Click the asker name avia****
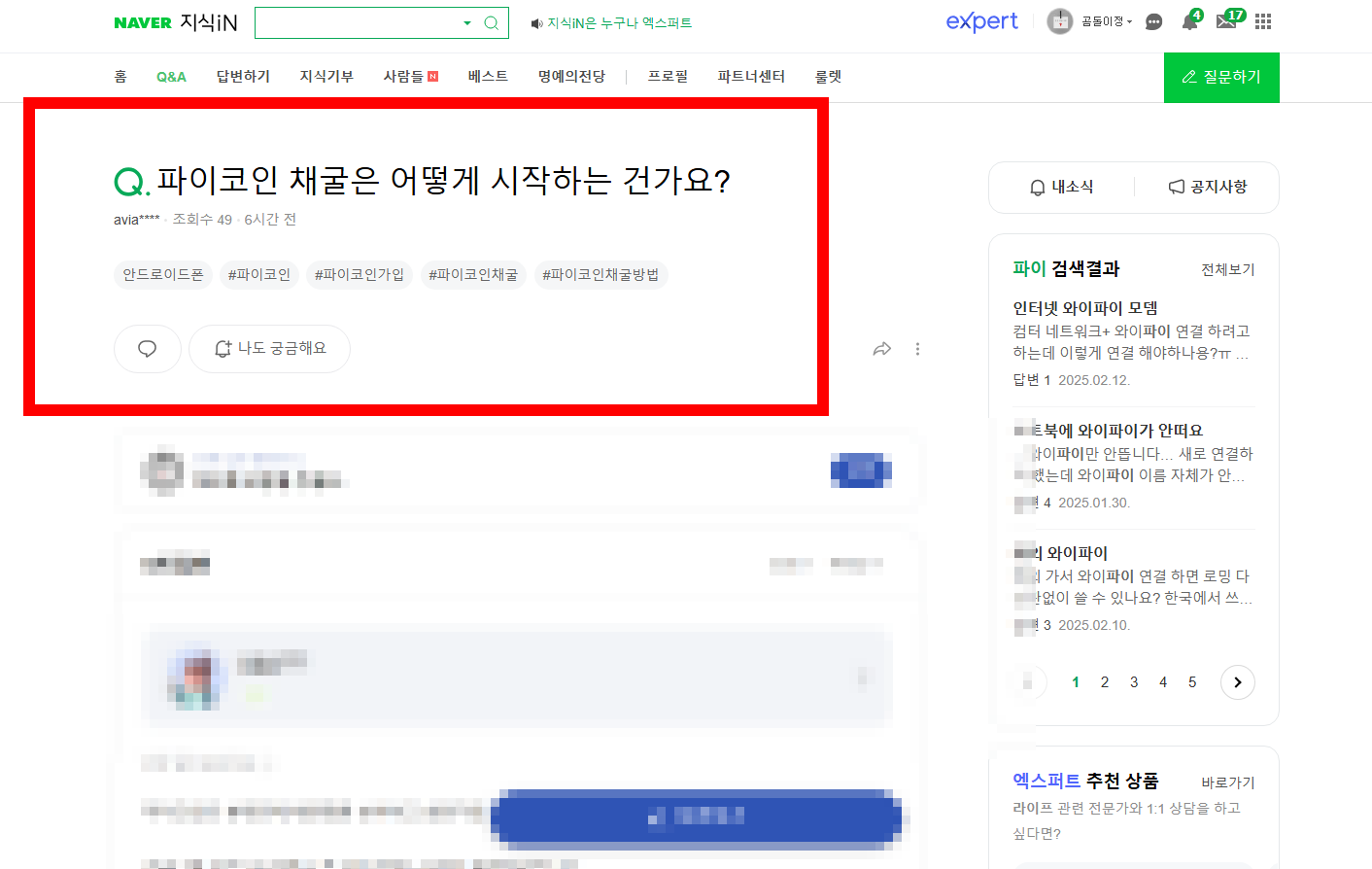 [x=136, y=220]
